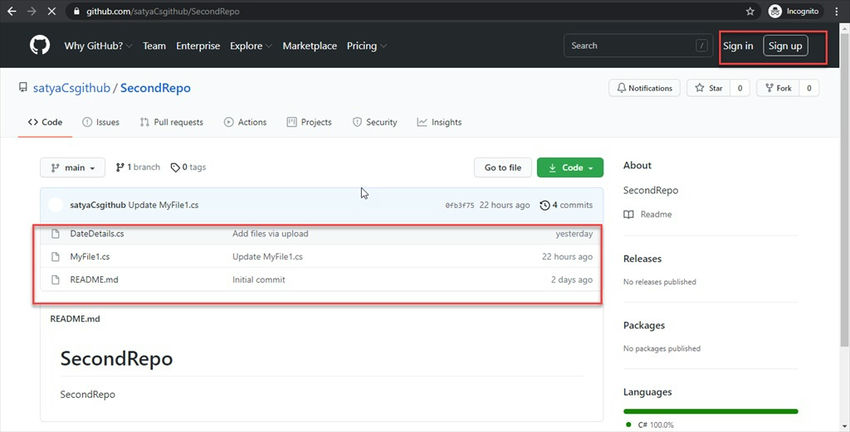
Task: Open Chrome three-dot menu
Action: 836,11
